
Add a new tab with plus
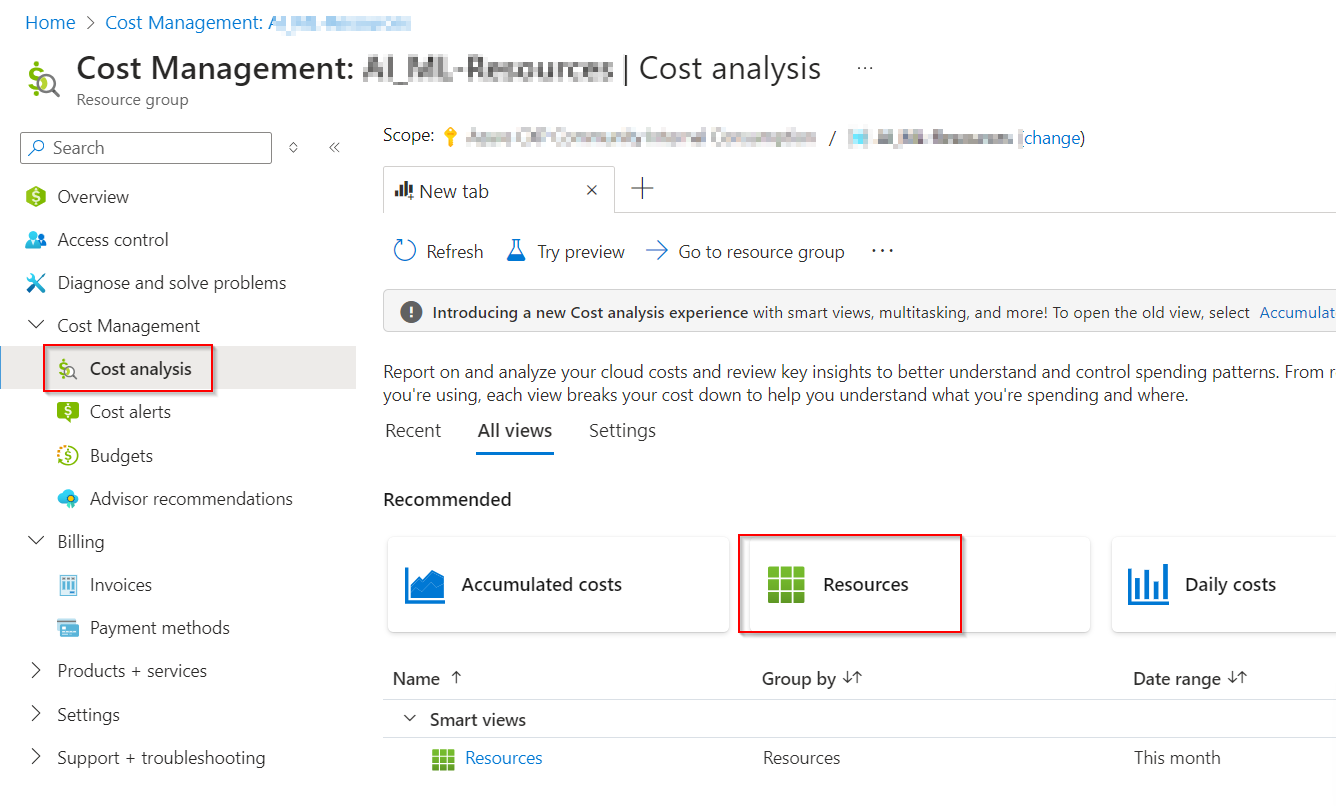(x=642, y=188)
